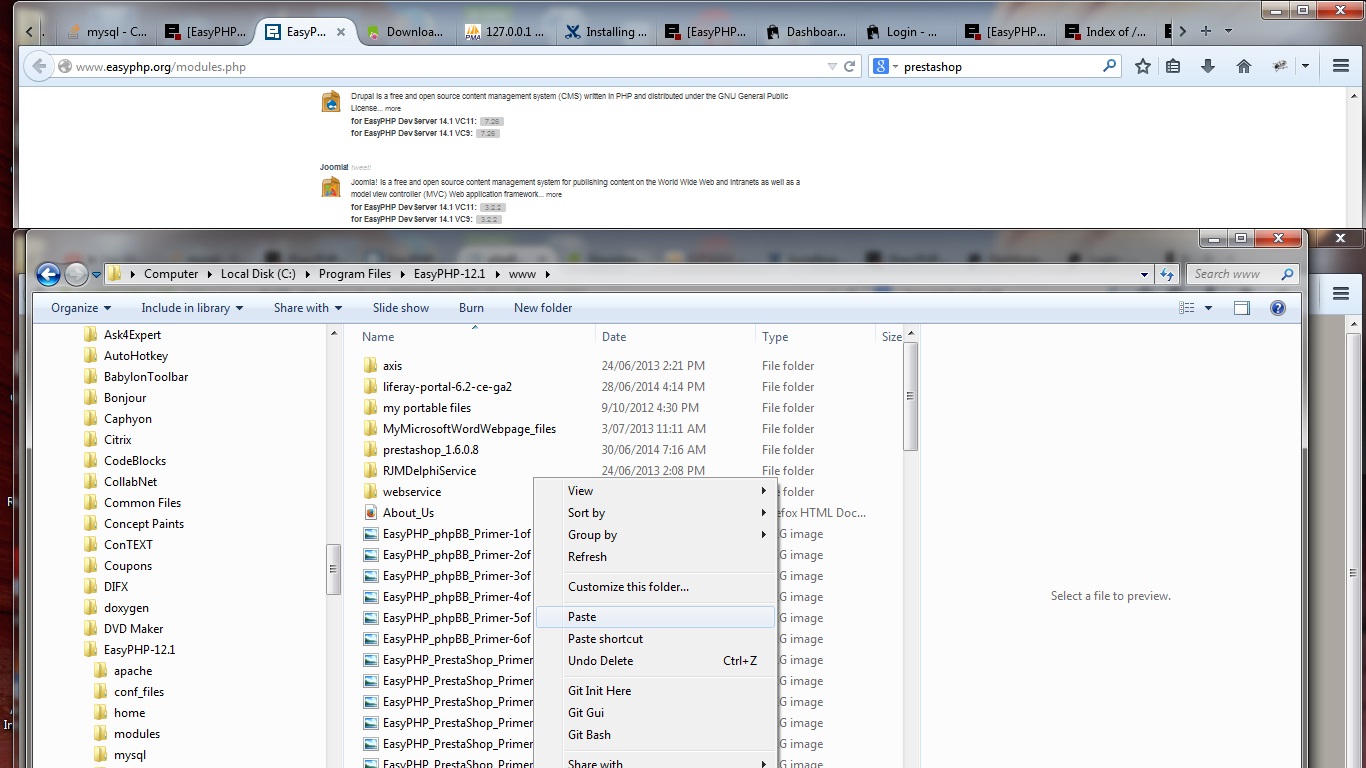Choose Paste from context menu
Viewport: 1366px width, 768px height.
(656, 617)
